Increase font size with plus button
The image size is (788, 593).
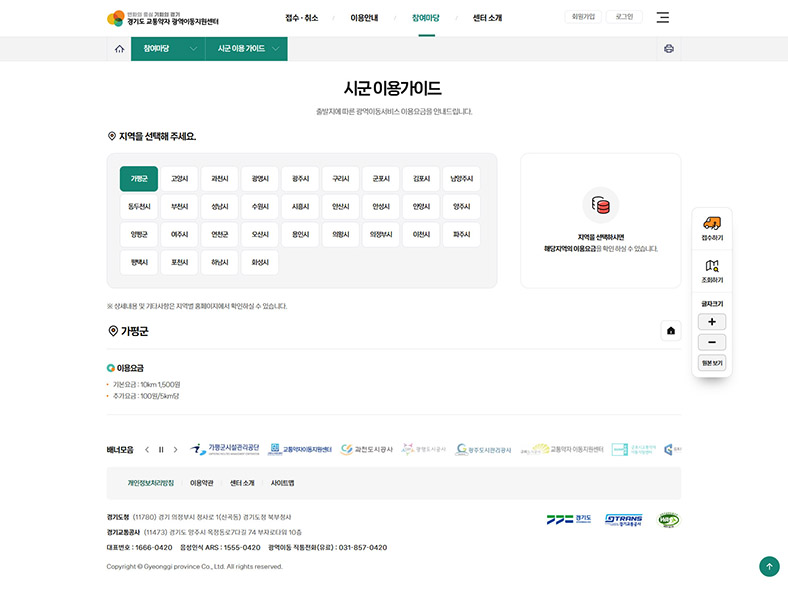click(x=712, y=322)
